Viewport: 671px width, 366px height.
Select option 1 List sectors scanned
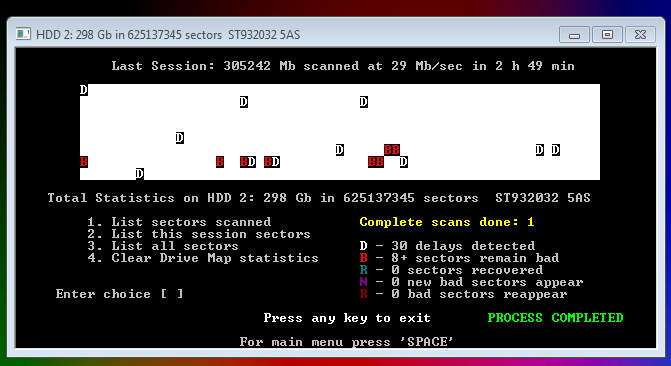point(179,222)
